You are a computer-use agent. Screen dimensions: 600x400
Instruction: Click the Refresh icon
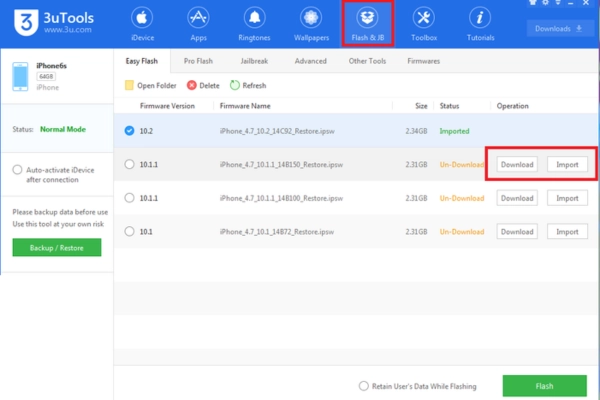click(x=235, y=86)
